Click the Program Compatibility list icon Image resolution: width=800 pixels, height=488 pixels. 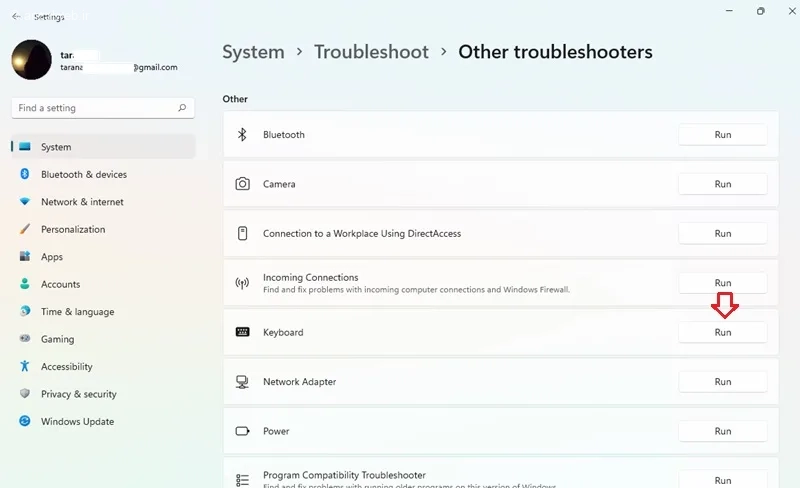242,480
